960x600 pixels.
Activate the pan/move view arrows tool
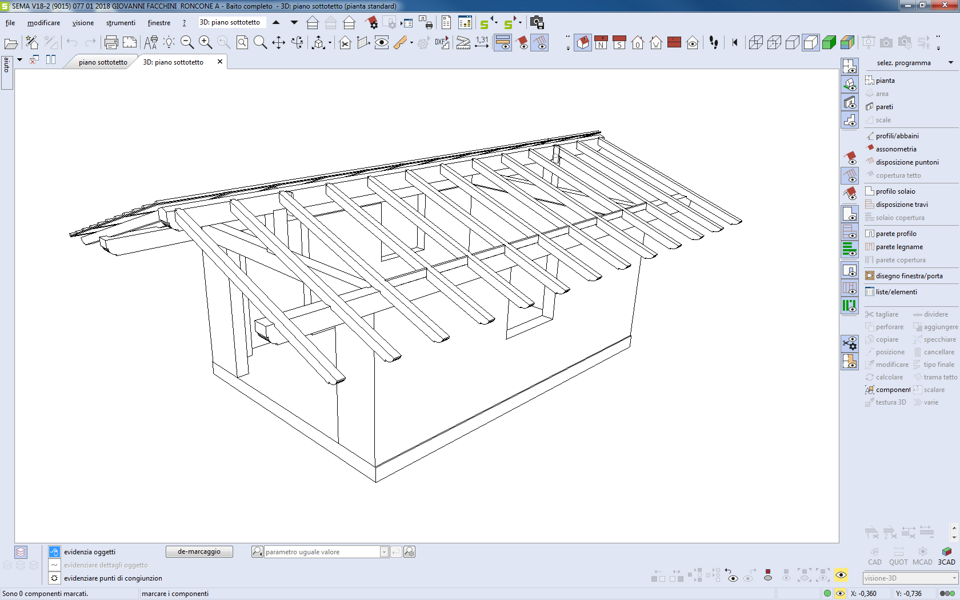point(279,43)
